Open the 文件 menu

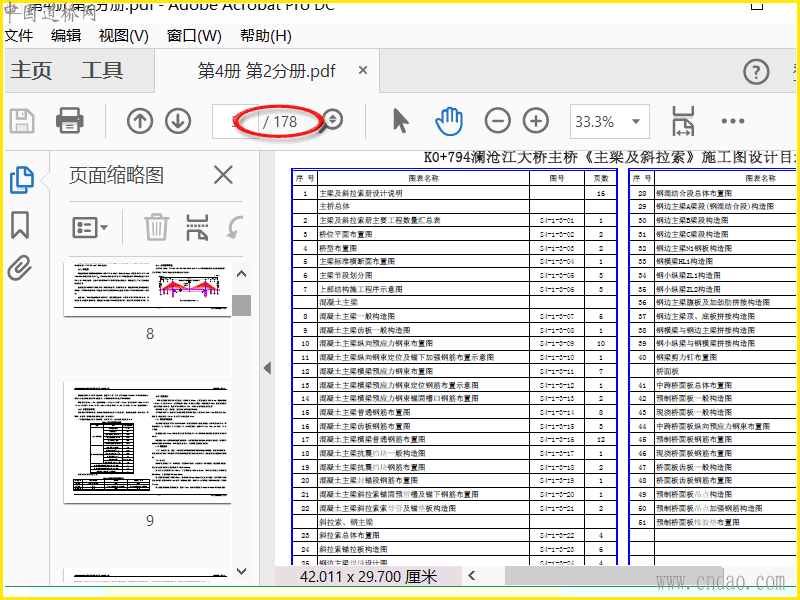[18, 36]
